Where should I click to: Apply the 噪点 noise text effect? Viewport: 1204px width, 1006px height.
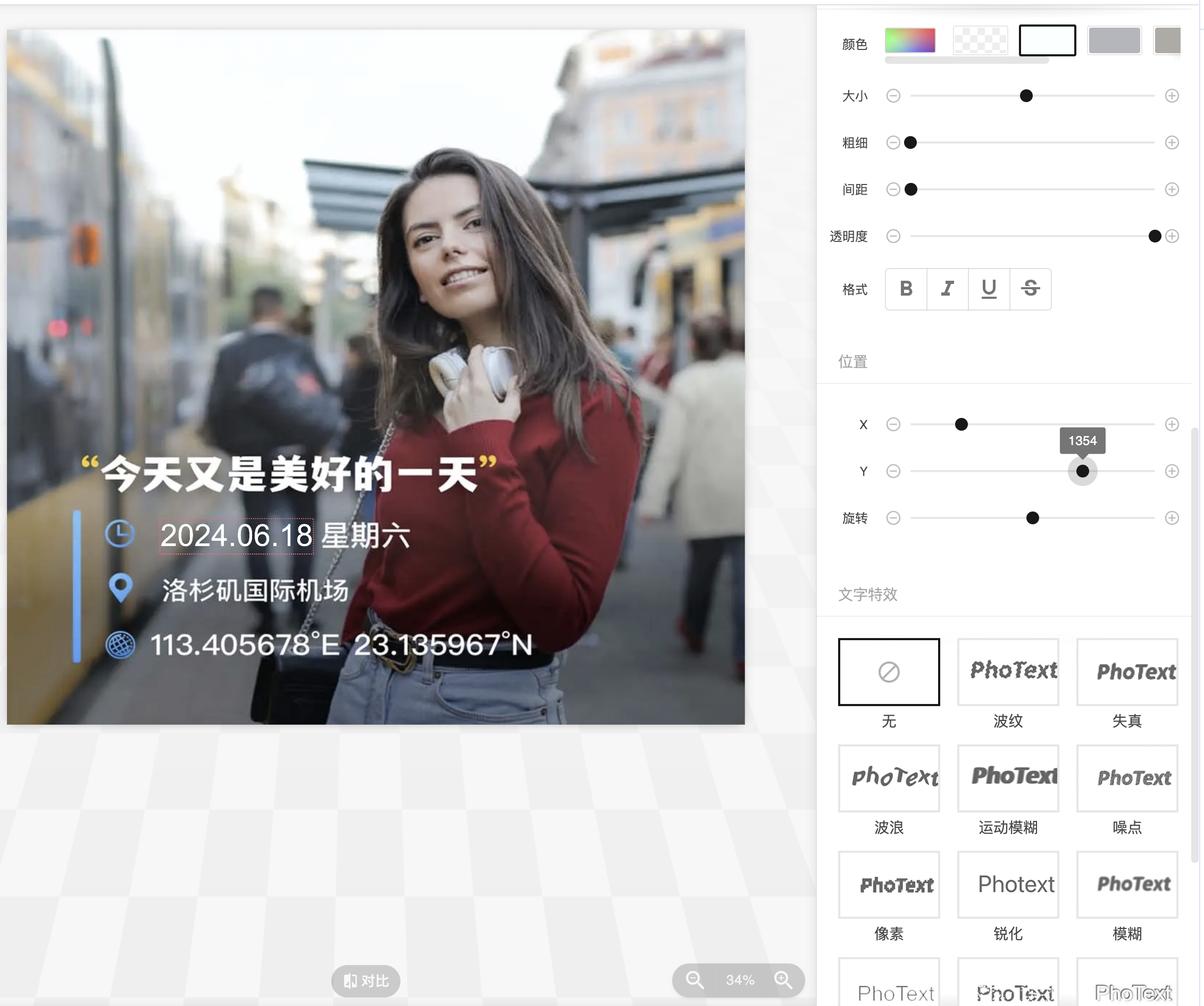(1127, 779)
